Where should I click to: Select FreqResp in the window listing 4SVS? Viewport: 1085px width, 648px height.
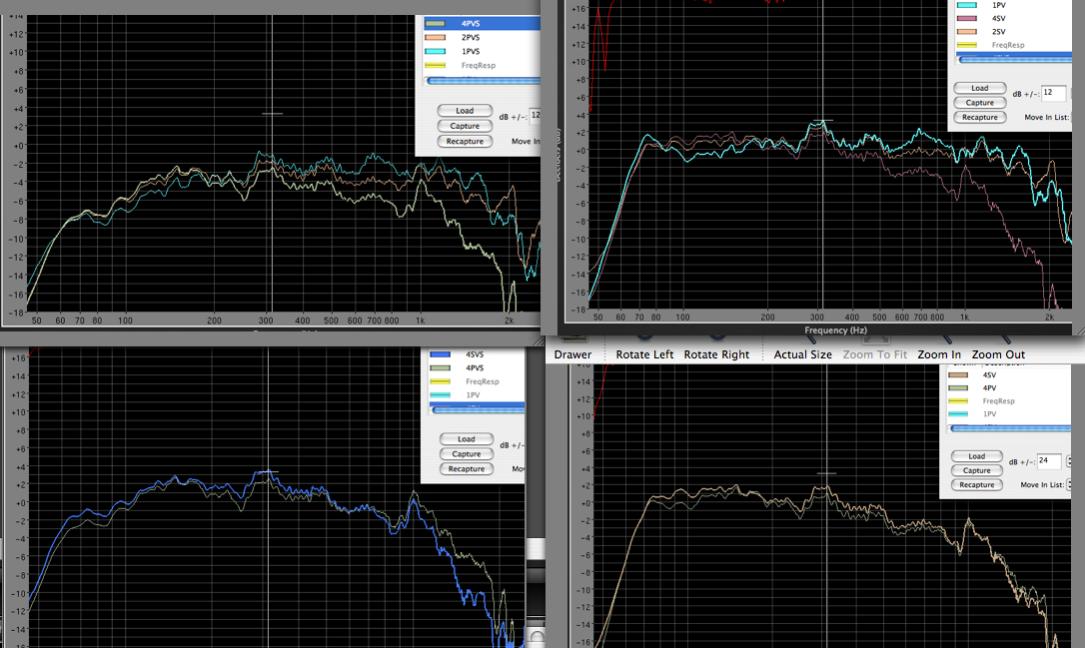coord(482,381)
